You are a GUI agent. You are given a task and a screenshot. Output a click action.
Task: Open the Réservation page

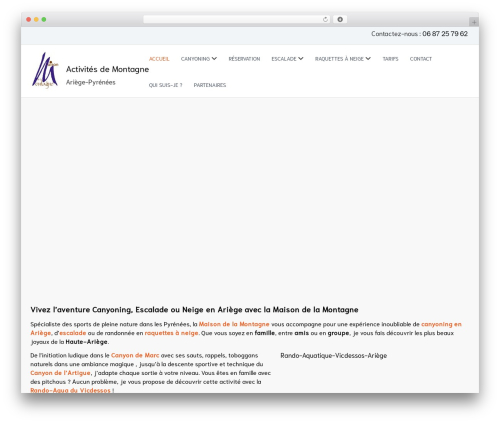tap(244, 59)
